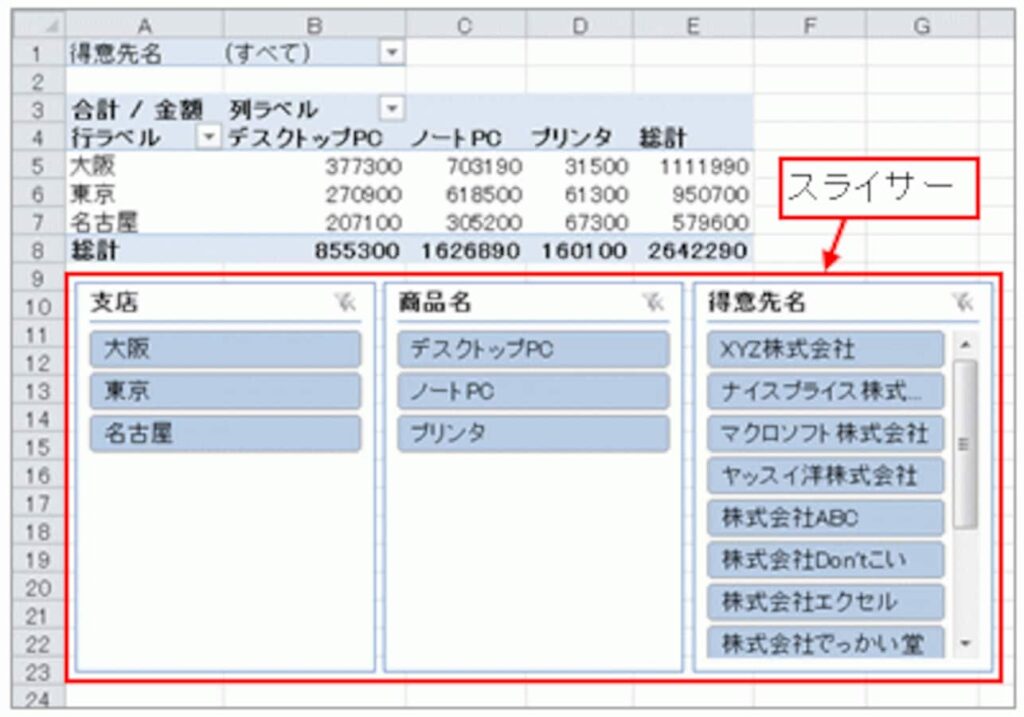Open the 得意先名 report filter dropdown

[392, 53]
